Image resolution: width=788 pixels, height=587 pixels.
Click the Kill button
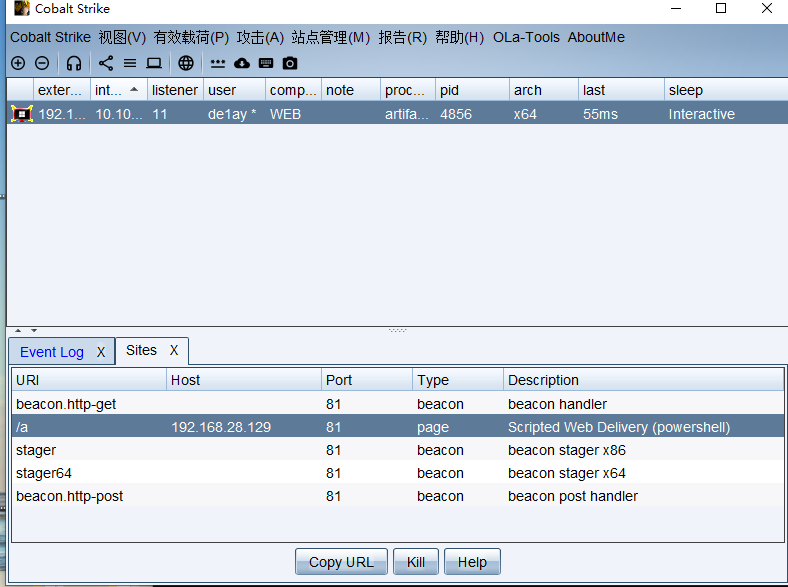415,562
